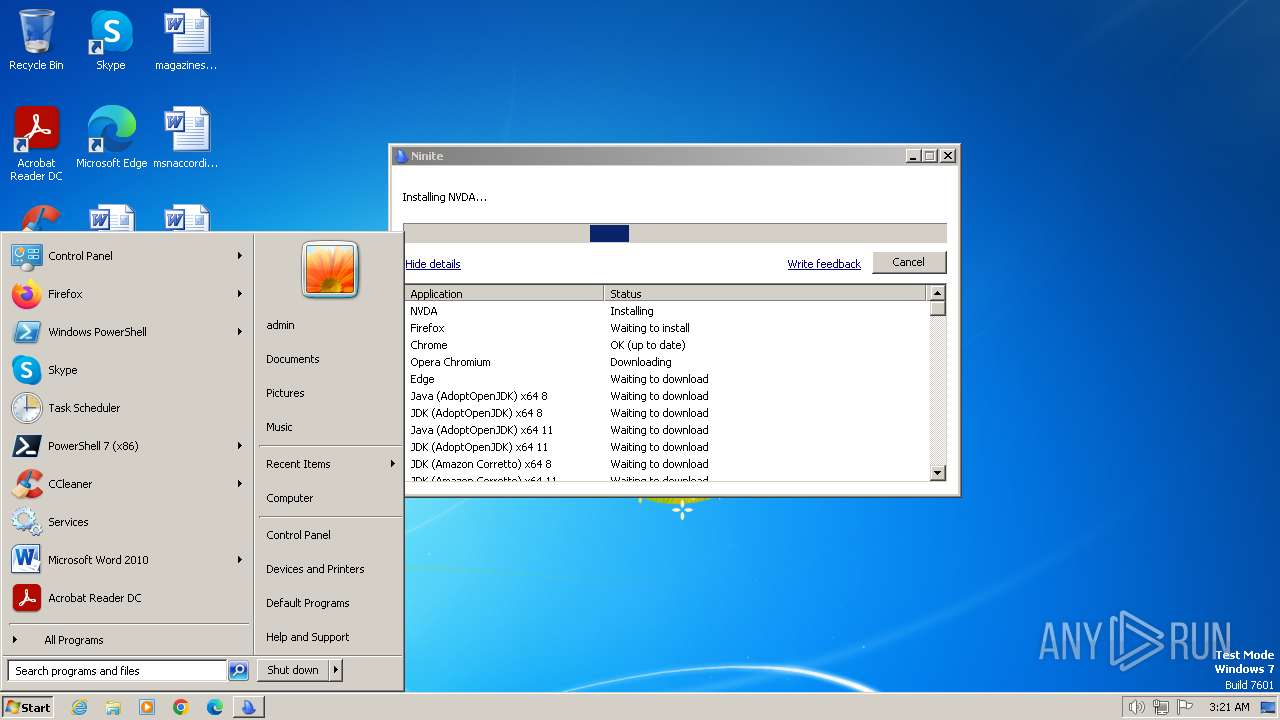Open Control Panel in right Start menu pane
This screenshot has width=1280, height=720.
click(298, 535)
